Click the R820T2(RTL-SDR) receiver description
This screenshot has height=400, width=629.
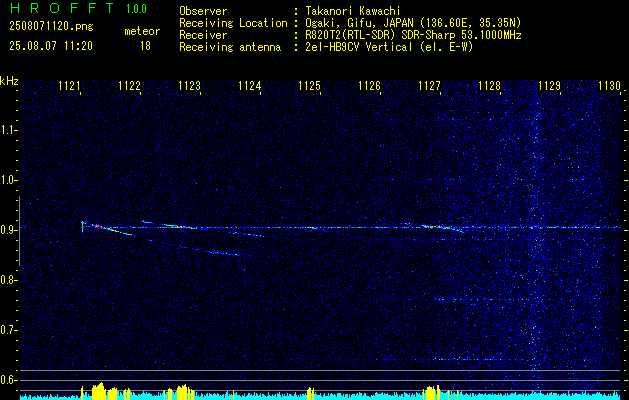(x=413, y=35)
